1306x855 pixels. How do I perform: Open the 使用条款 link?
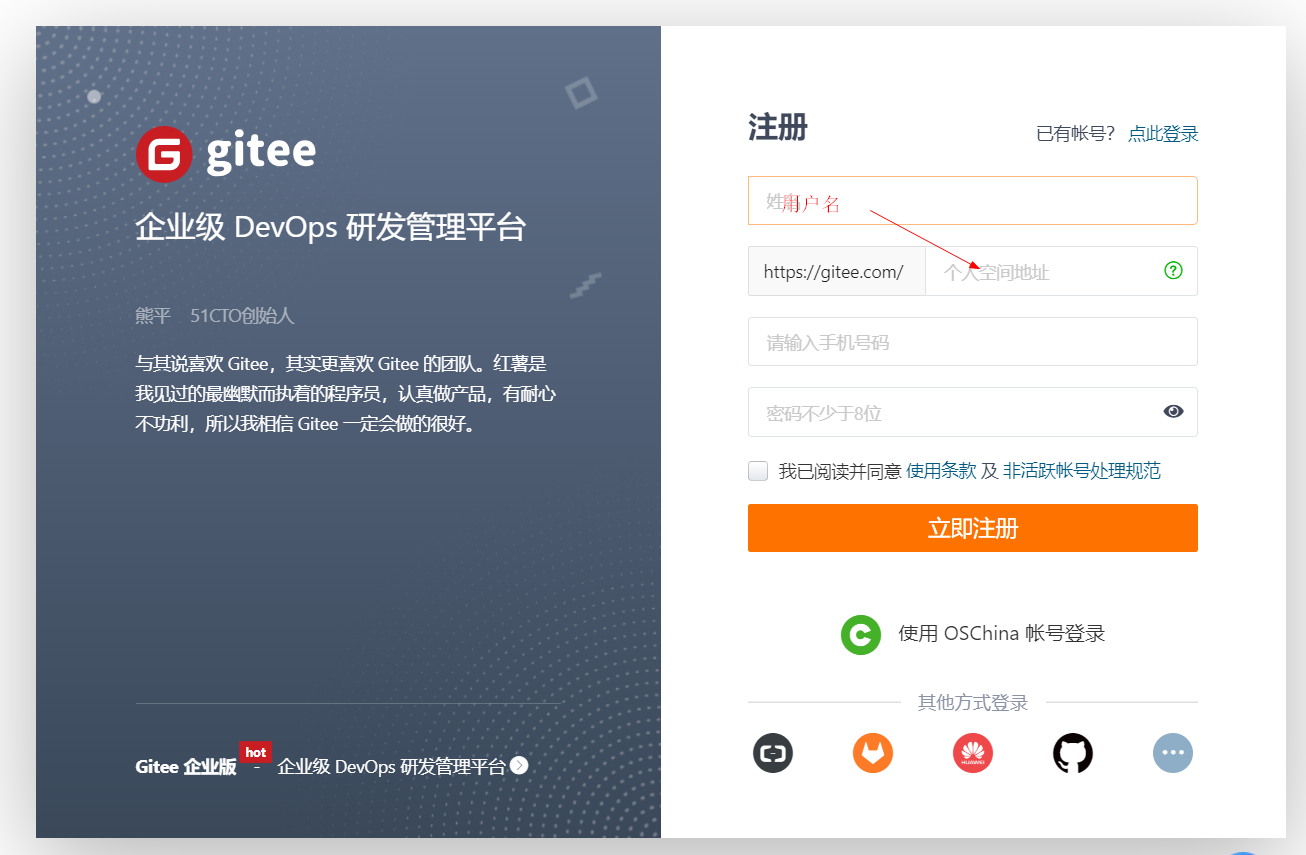click(x=941, y=470)
